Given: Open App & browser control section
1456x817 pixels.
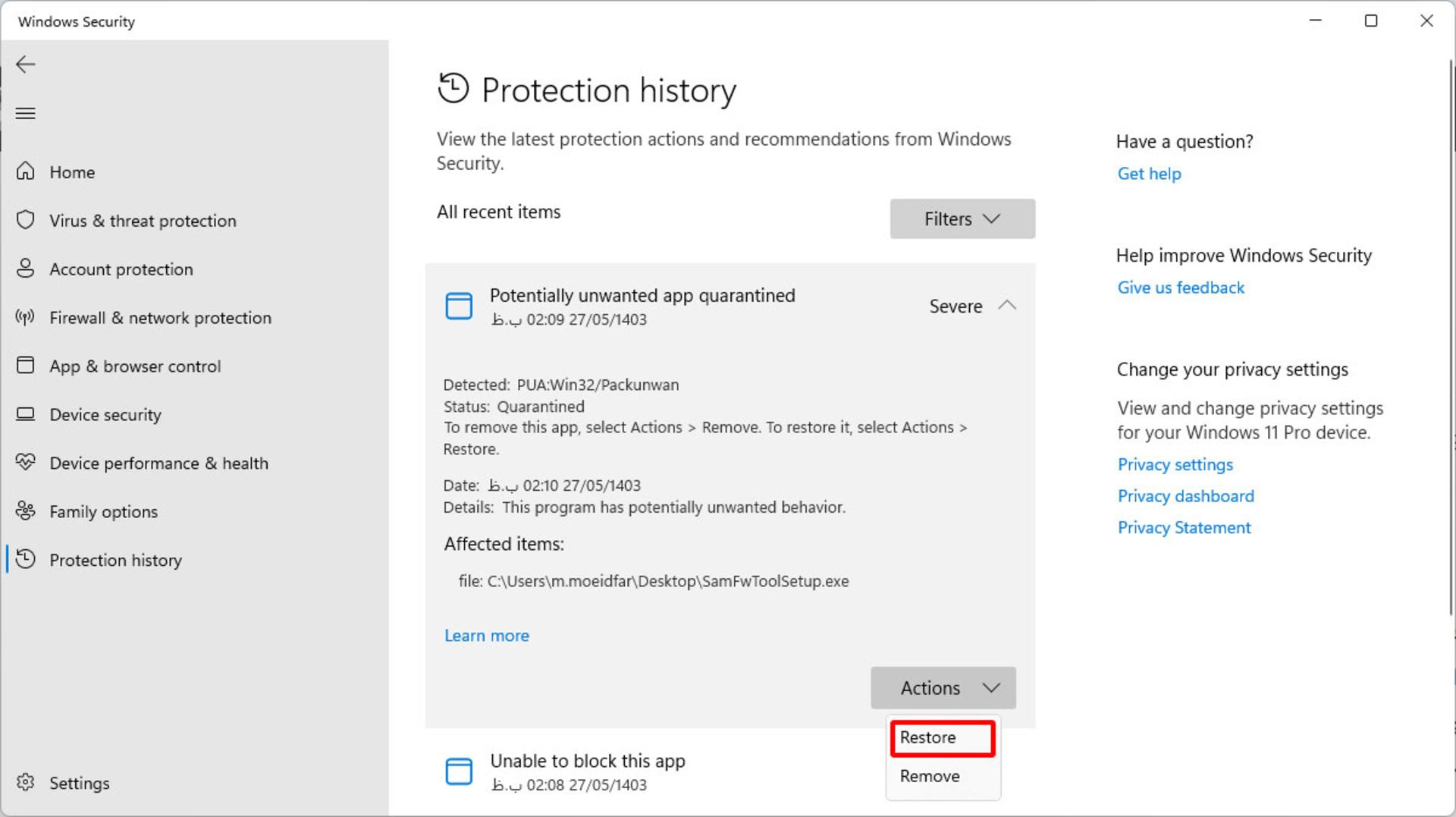Looking at the screenshot, I should click(x=135, y=366).
